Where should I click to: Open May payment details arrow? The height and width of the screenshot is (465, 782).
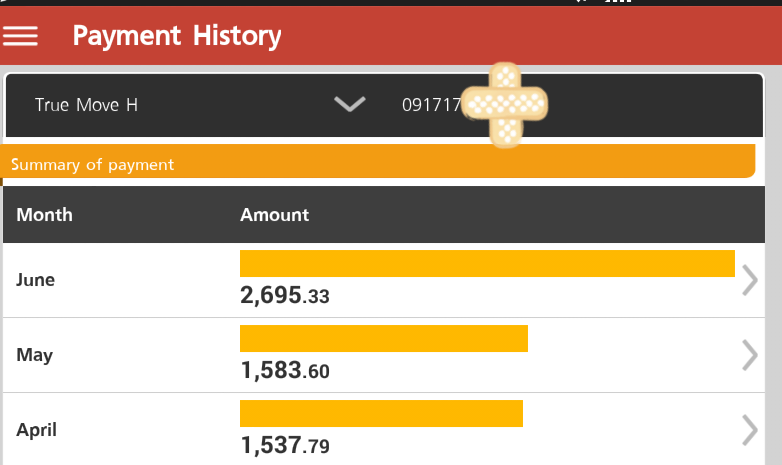pyautogui.click(x=750, y=356)
